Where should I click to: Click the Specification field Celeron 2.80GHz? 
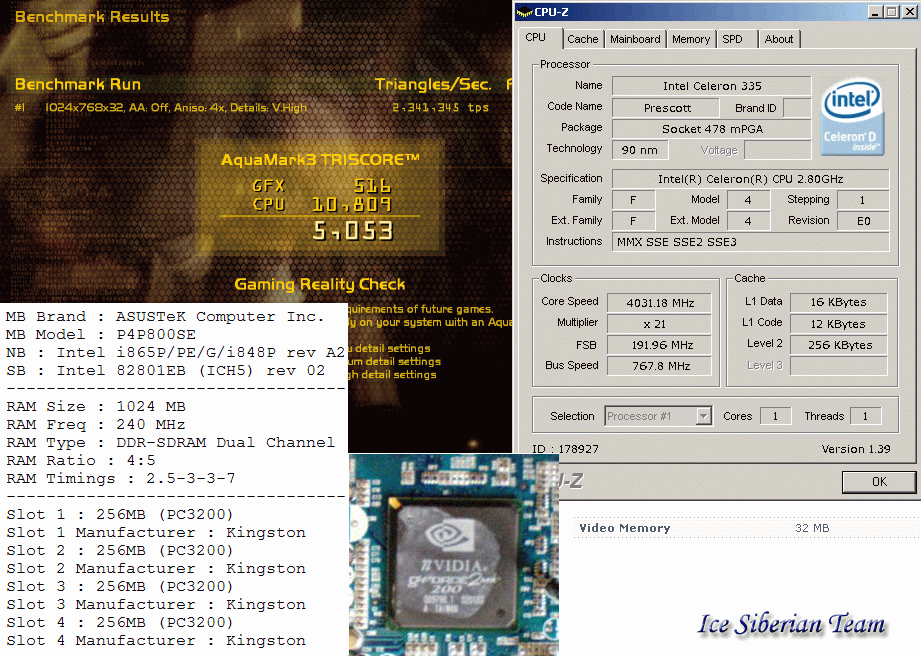tap(750, 179)
